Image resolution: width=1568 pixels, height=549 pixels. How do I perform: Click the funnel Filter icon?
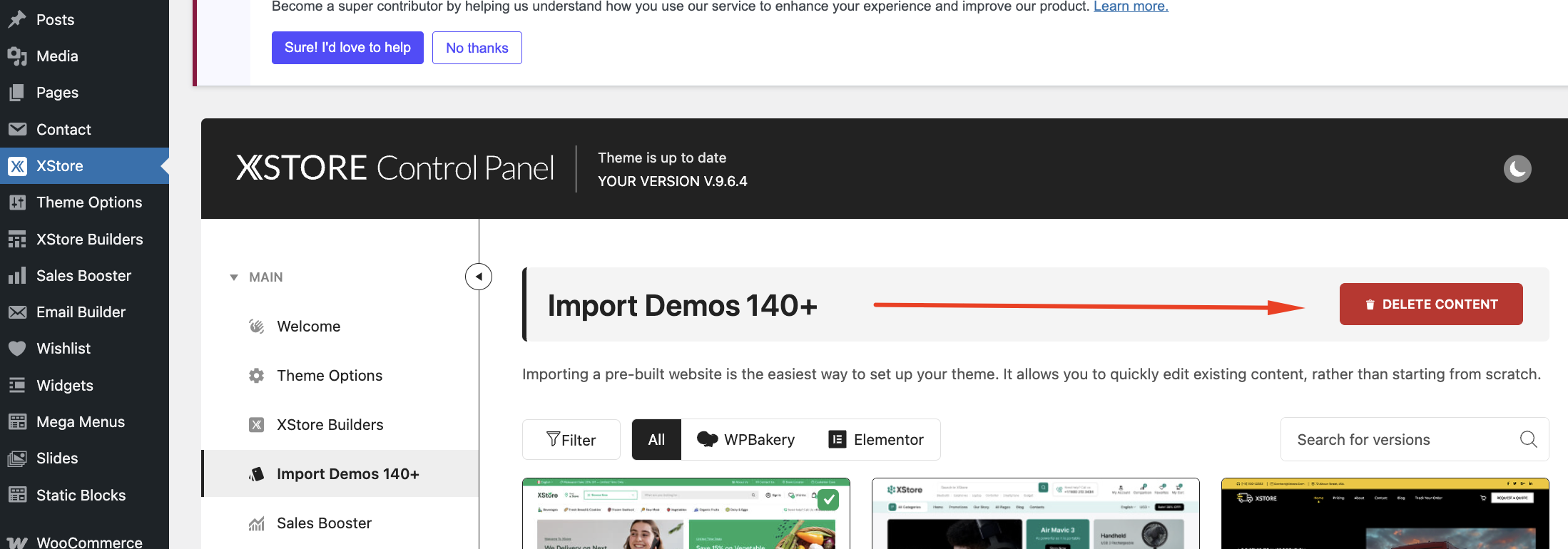[553, 439]
